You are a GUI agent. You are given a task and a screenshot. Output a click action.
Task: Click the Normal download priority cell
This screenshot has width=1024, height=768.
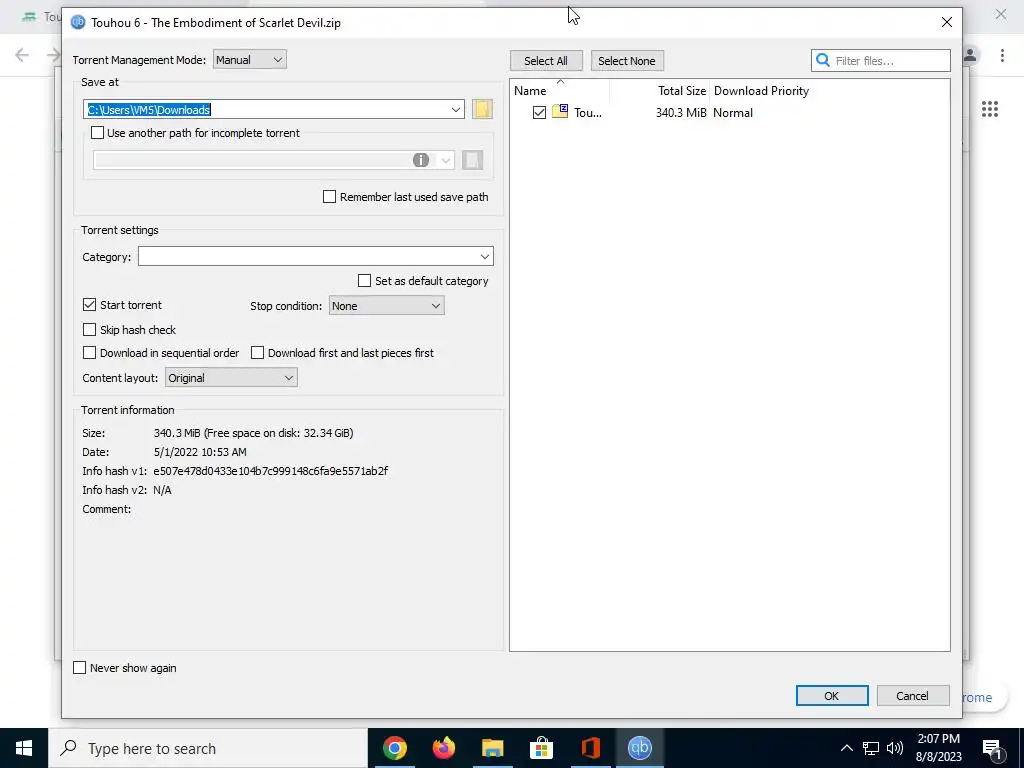point(733,112)
